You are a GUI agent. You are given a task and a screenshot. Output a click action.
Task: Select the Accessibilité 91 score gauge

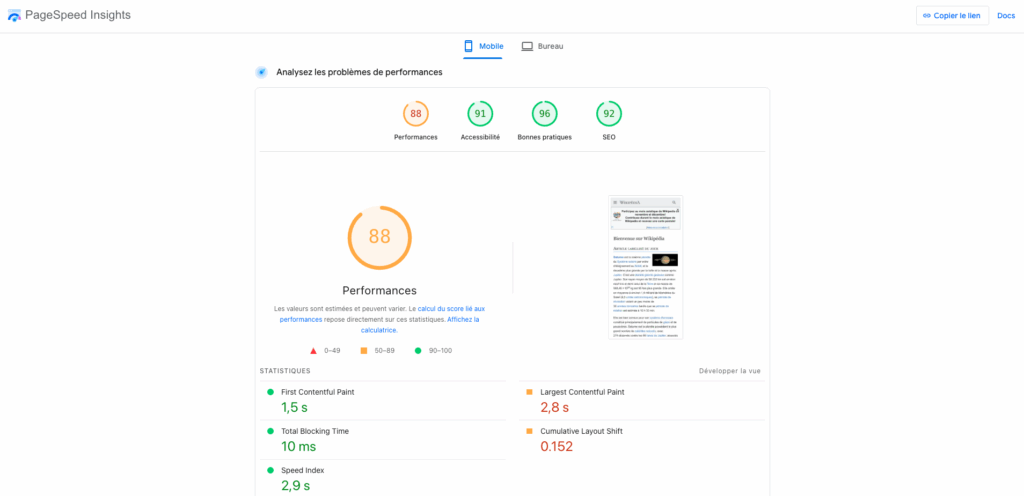pos(480,114)
